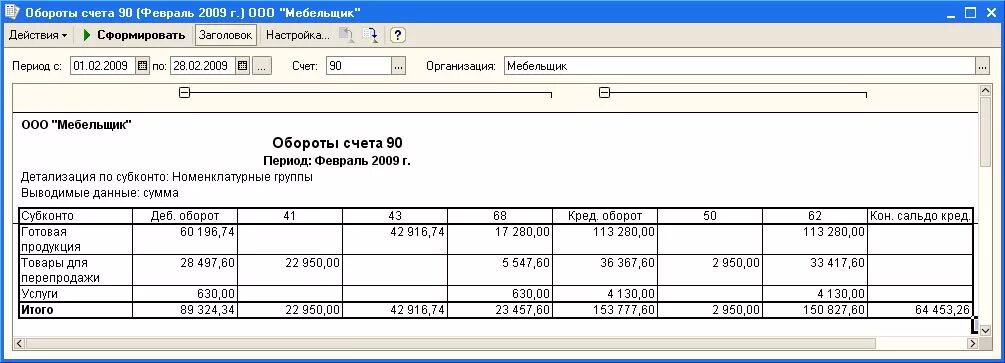The image size is (1005, 363).
Task: Click the vertical scrollbar thumb
Action: pyautogui.click(x=986, y=131)
